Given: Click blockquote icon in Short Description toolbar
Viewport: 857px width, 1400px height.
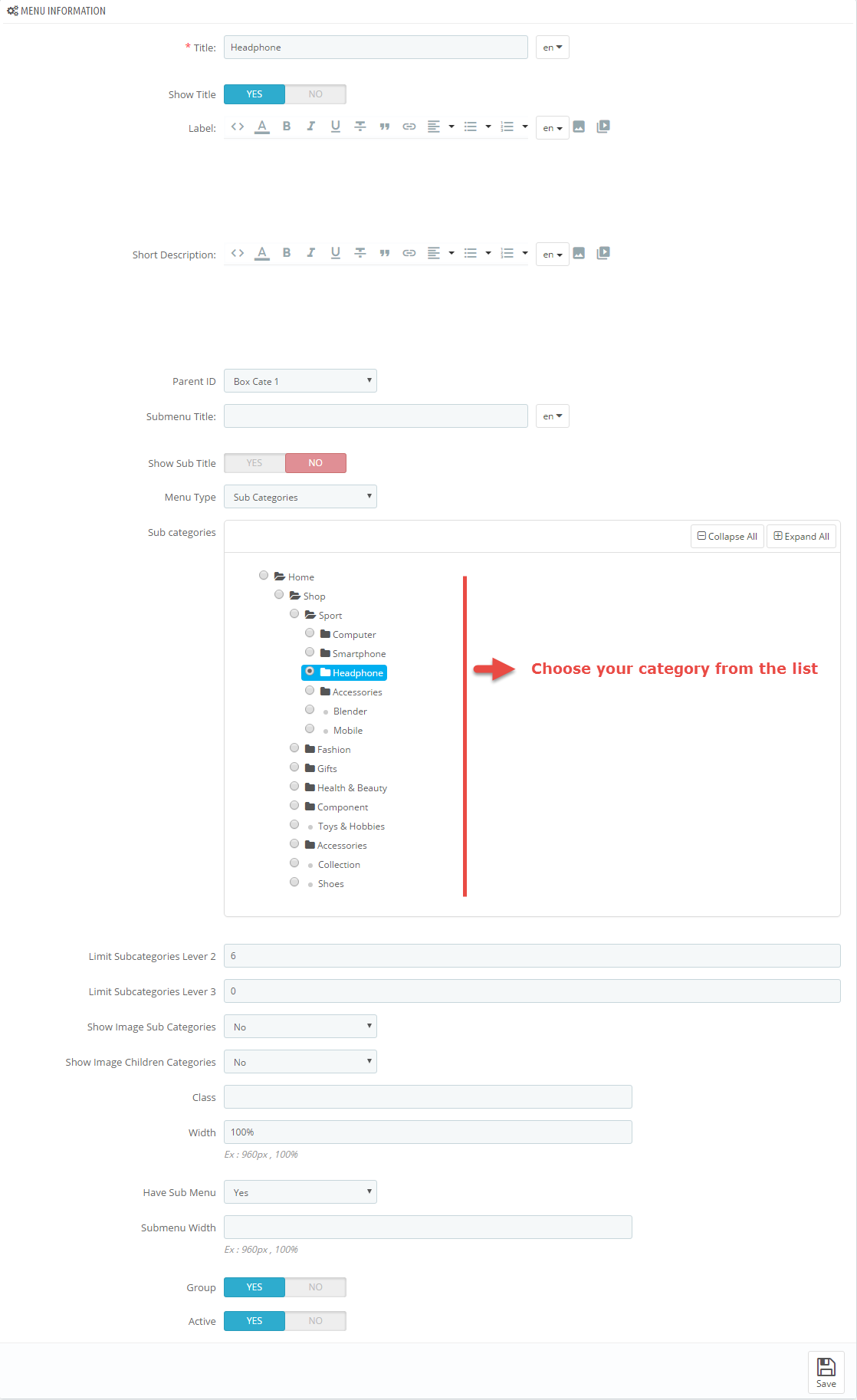Looking at the screenshot, I should click(x=385, y=253).
